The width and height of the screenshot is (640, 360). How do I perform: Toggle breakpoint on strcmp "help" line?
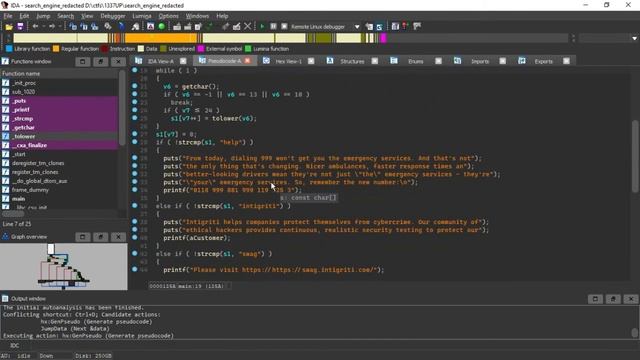click(x=135, y=142)
